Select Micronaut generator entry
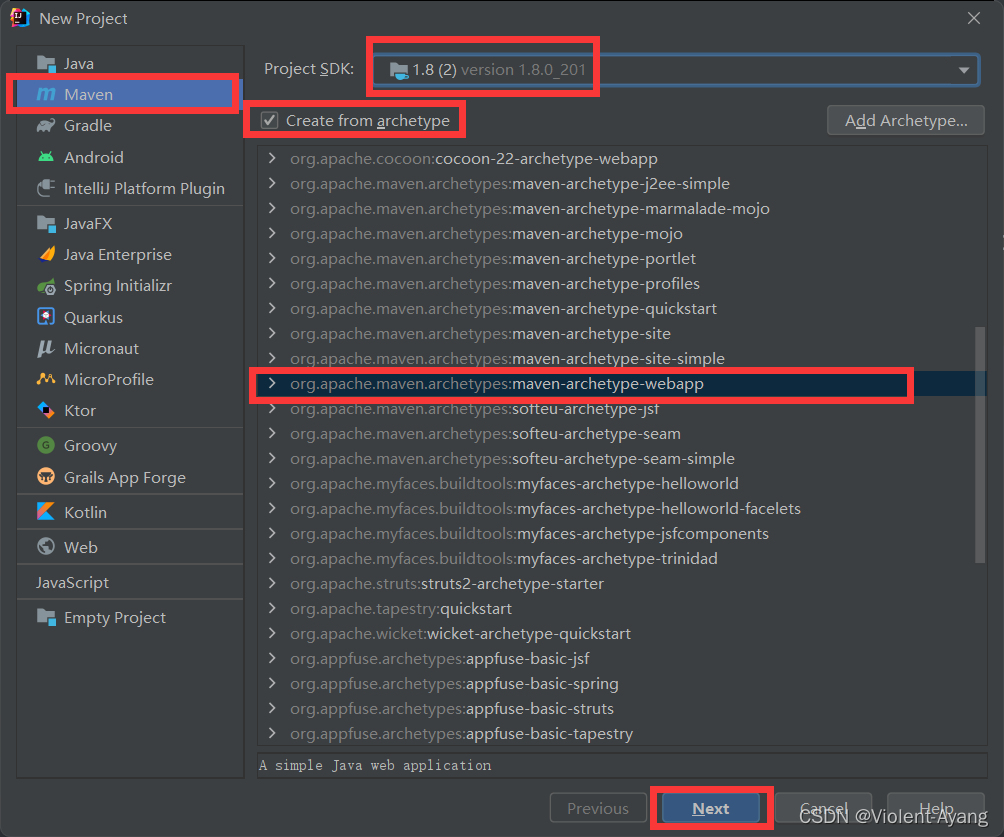This screenshot has width=1004, height=837. (x=131, y=348)
